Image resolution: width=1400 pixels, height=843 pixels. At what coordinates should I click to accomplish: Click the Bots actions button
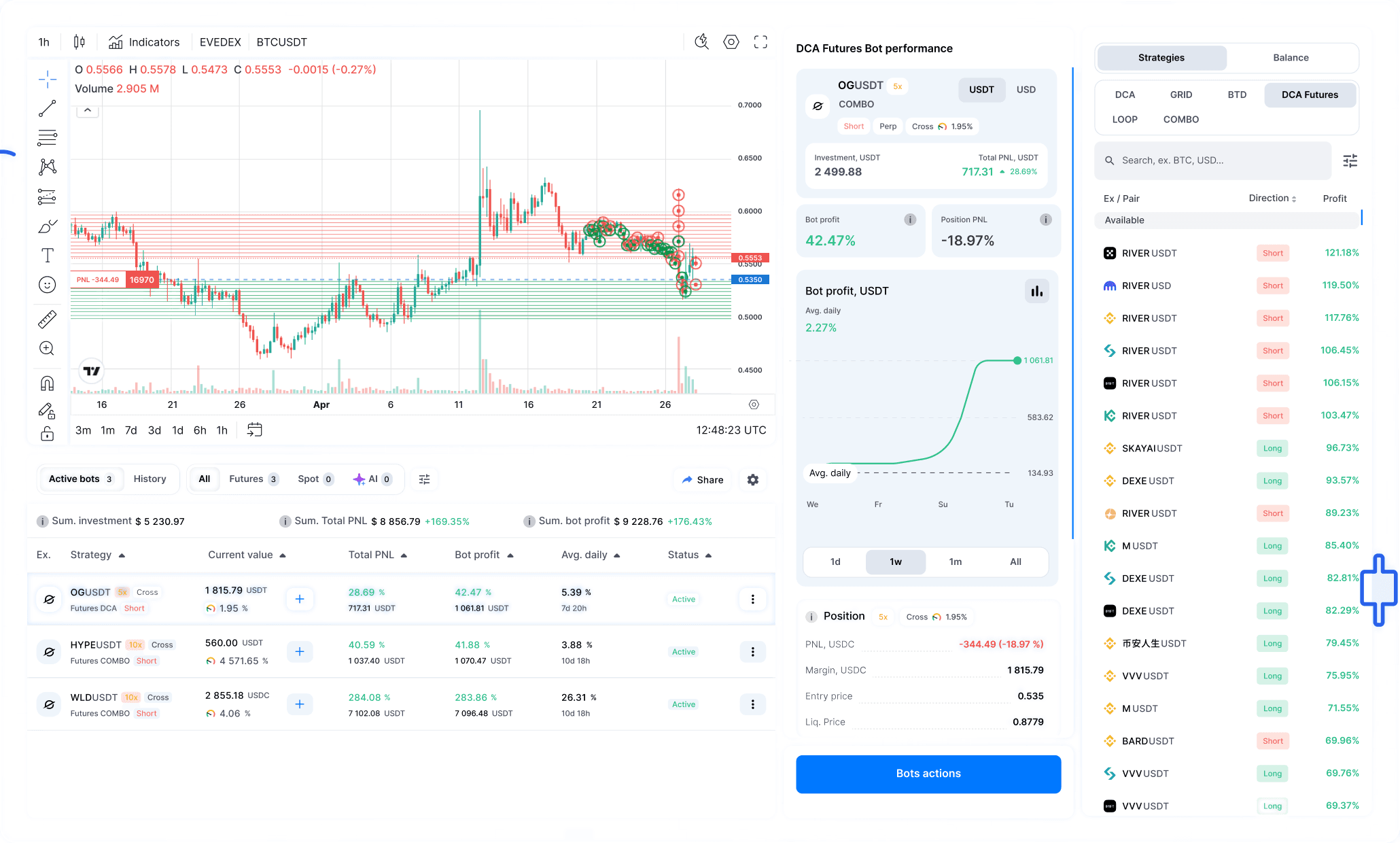click(928, 774)
